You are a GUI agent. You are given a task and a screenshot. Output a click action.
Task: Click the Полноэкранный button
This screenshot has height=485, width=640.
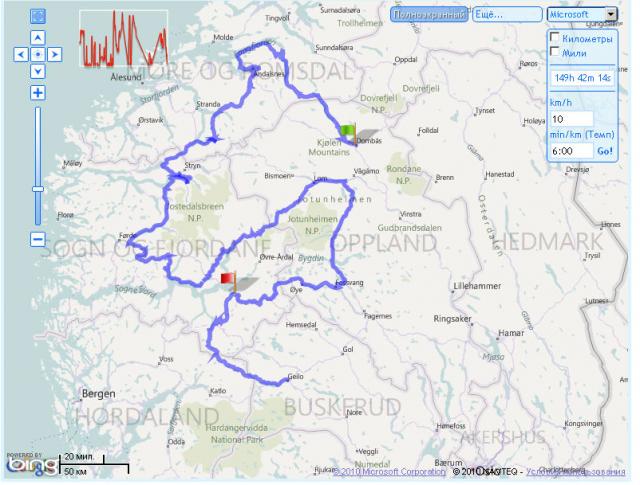pyautogui.click(x=429, y=15)
